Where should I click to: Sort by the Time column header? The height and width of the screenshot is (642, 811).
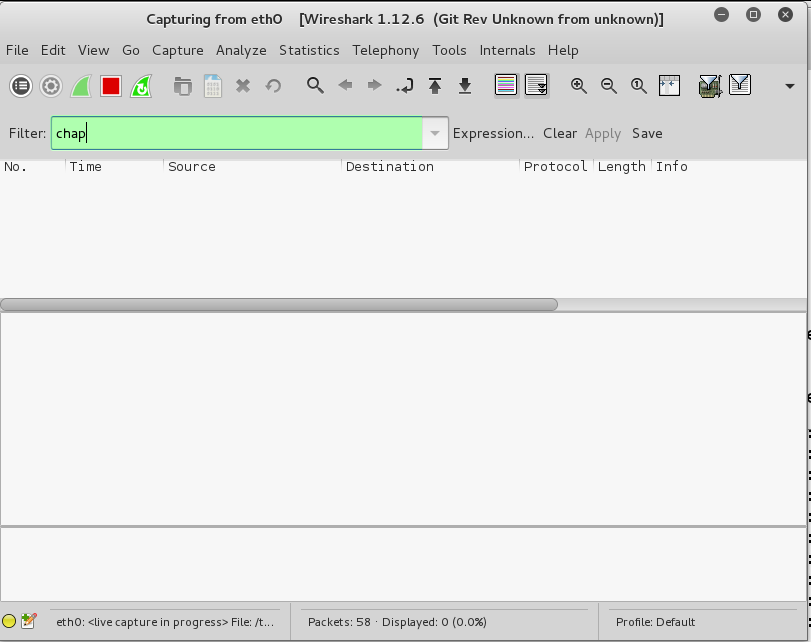115,167
